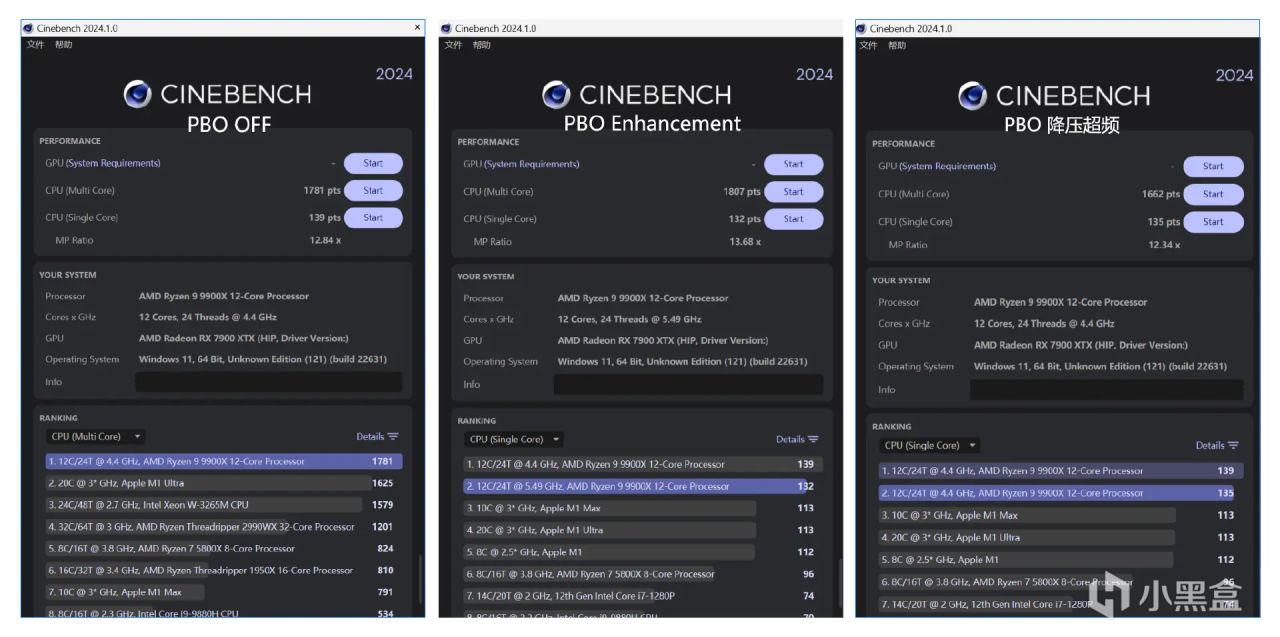Start GPU test in PBO 降压超频 window

pos(1213,166)
